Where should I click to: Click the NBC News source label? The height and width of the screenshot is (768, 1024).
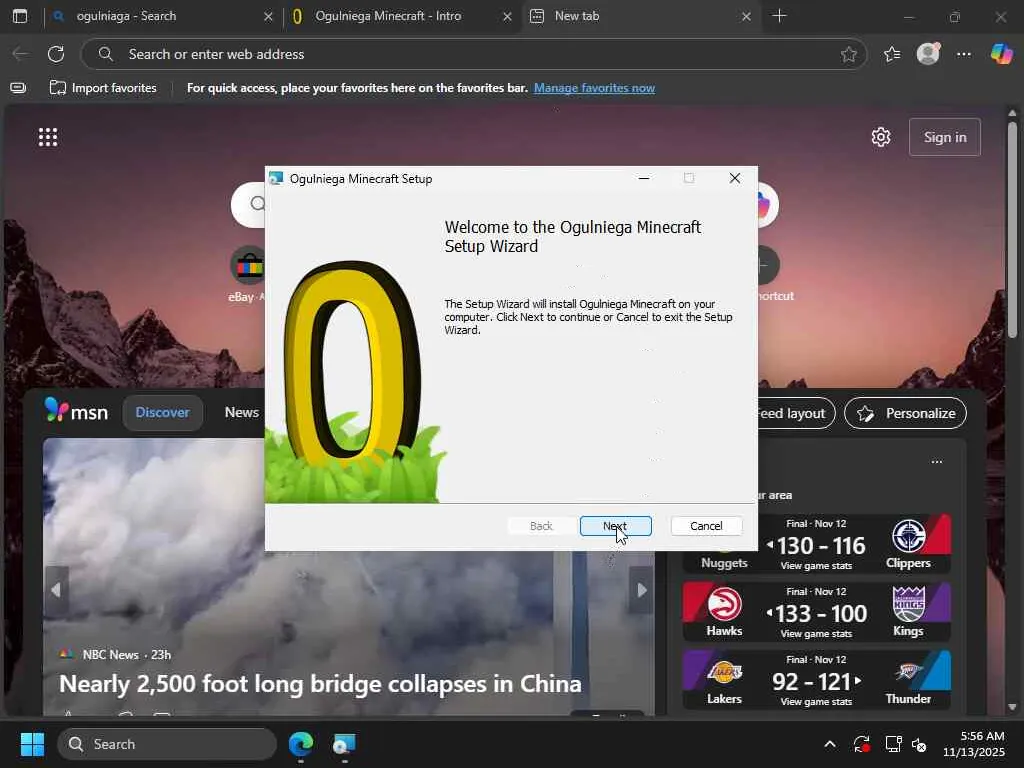110,654
